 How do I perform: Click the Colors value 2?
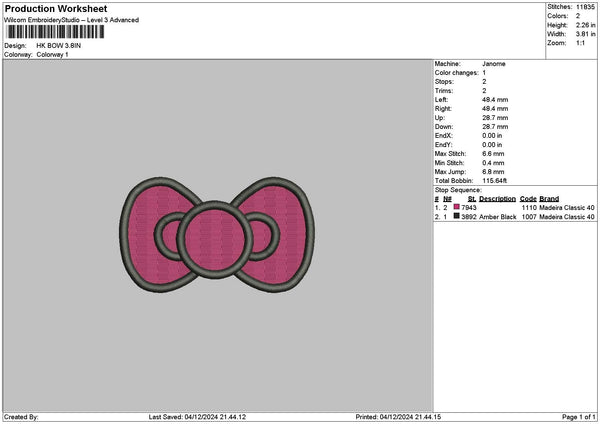(578, 16)
